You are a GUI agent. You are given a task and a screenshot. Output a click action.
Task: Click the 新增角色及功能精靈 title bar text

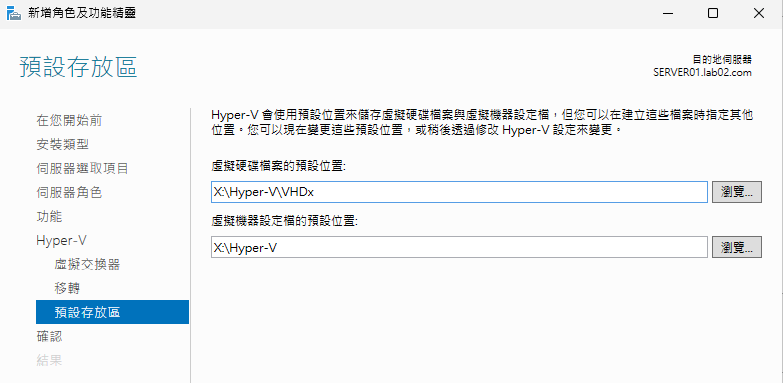click(x=81, y=13)
